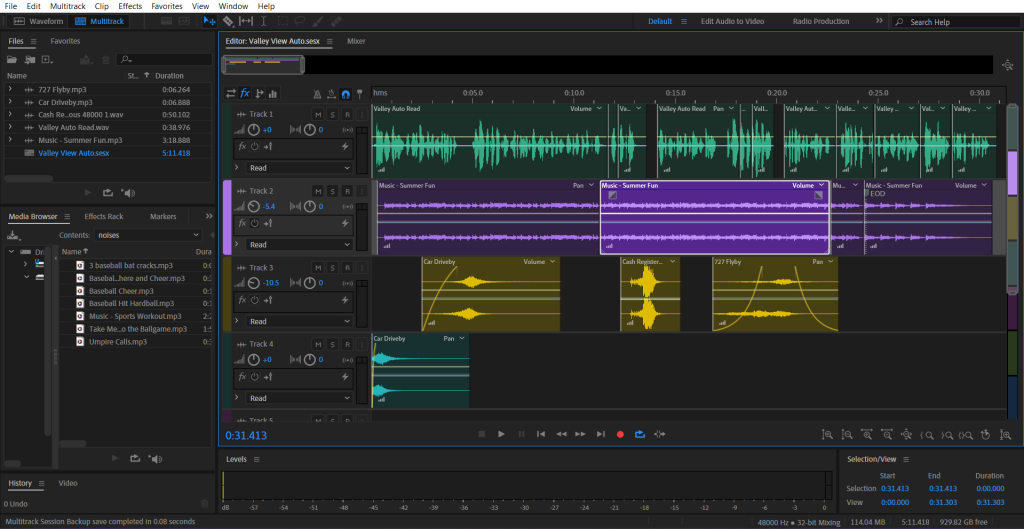Viewport: 1024px width, 529px height.
Task: Switch to Waveform view button
Action: tap(39, 21)
